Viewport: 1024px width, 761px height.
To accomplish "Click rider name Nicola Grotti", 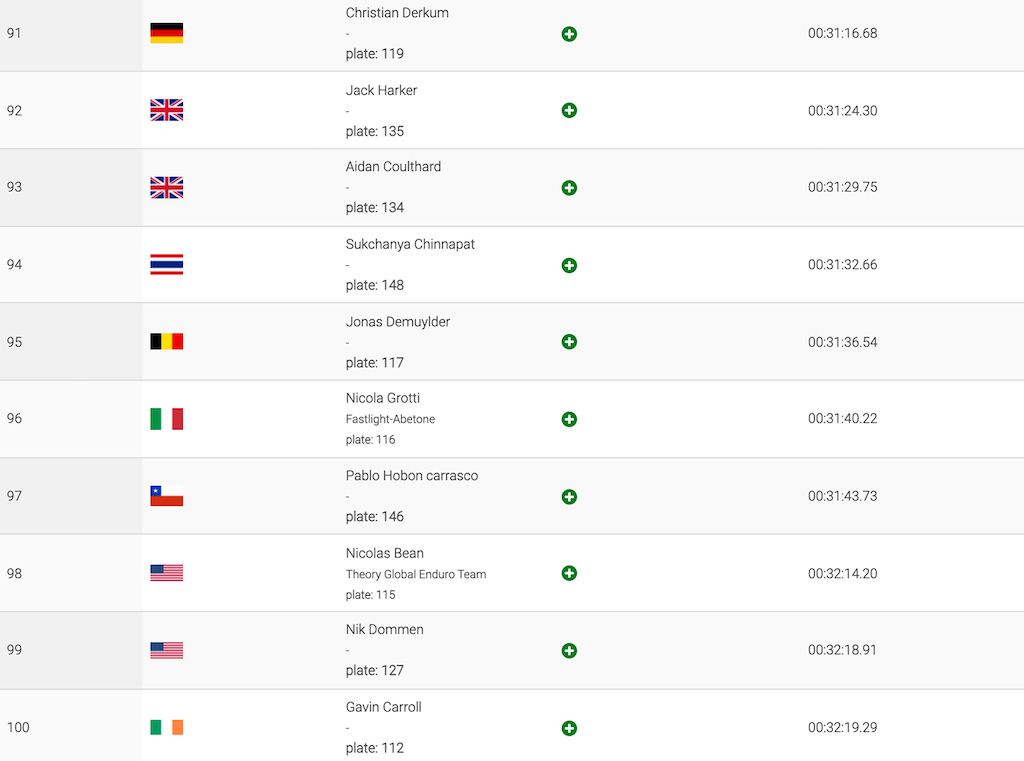I will pyautogui.click(x=383, y=398).
